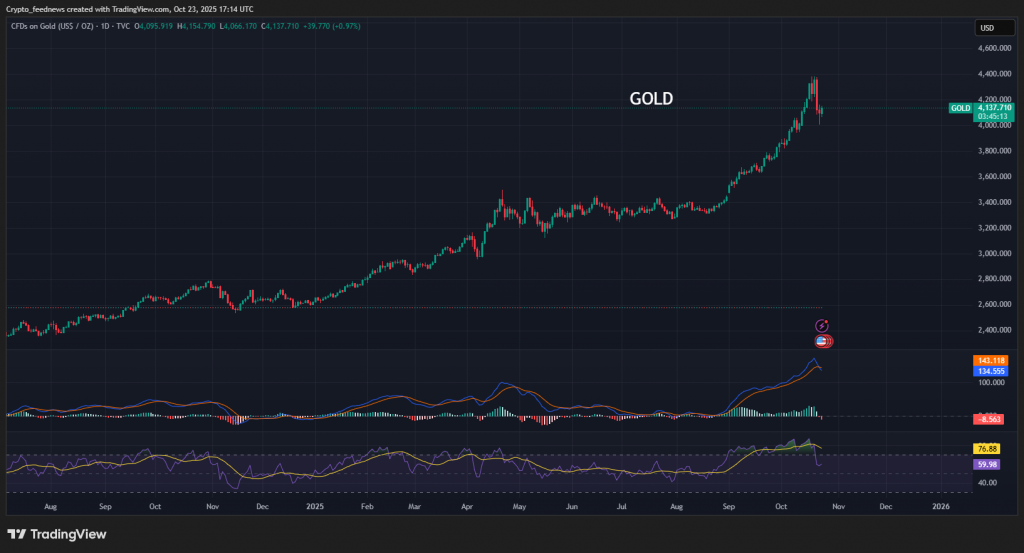Click the 3,400.000 price axis label
1024x553 pixels.
(x=994, y=202)
